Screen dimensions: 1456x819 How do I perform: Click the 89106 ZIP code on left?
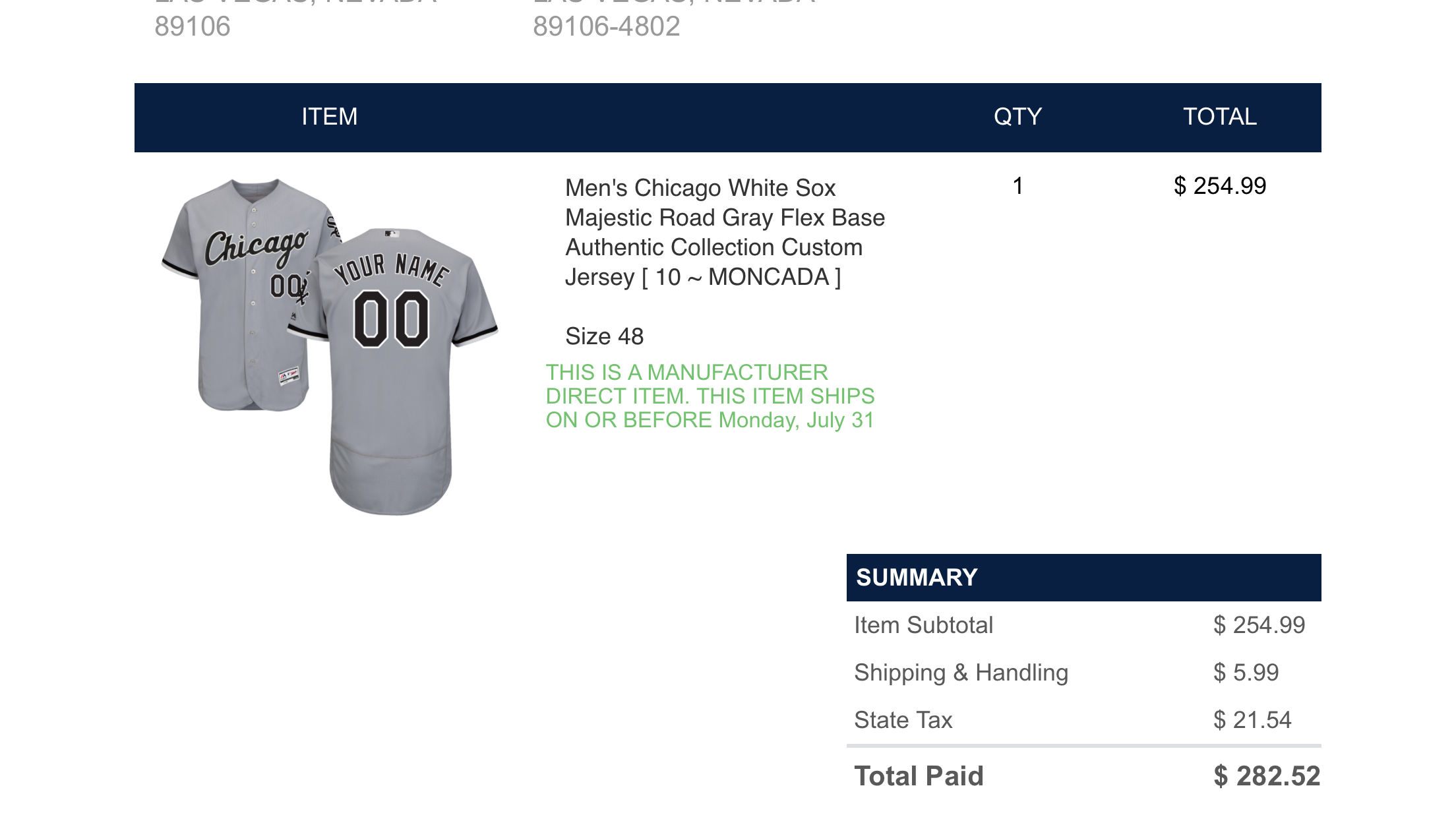[193, 26]
